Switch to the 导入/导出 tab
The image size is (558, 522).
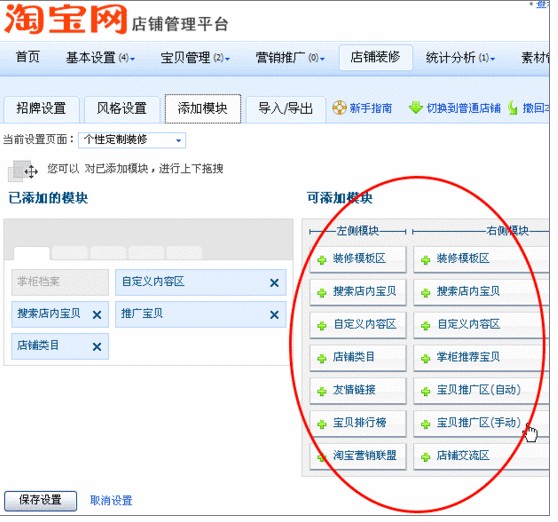286,109
